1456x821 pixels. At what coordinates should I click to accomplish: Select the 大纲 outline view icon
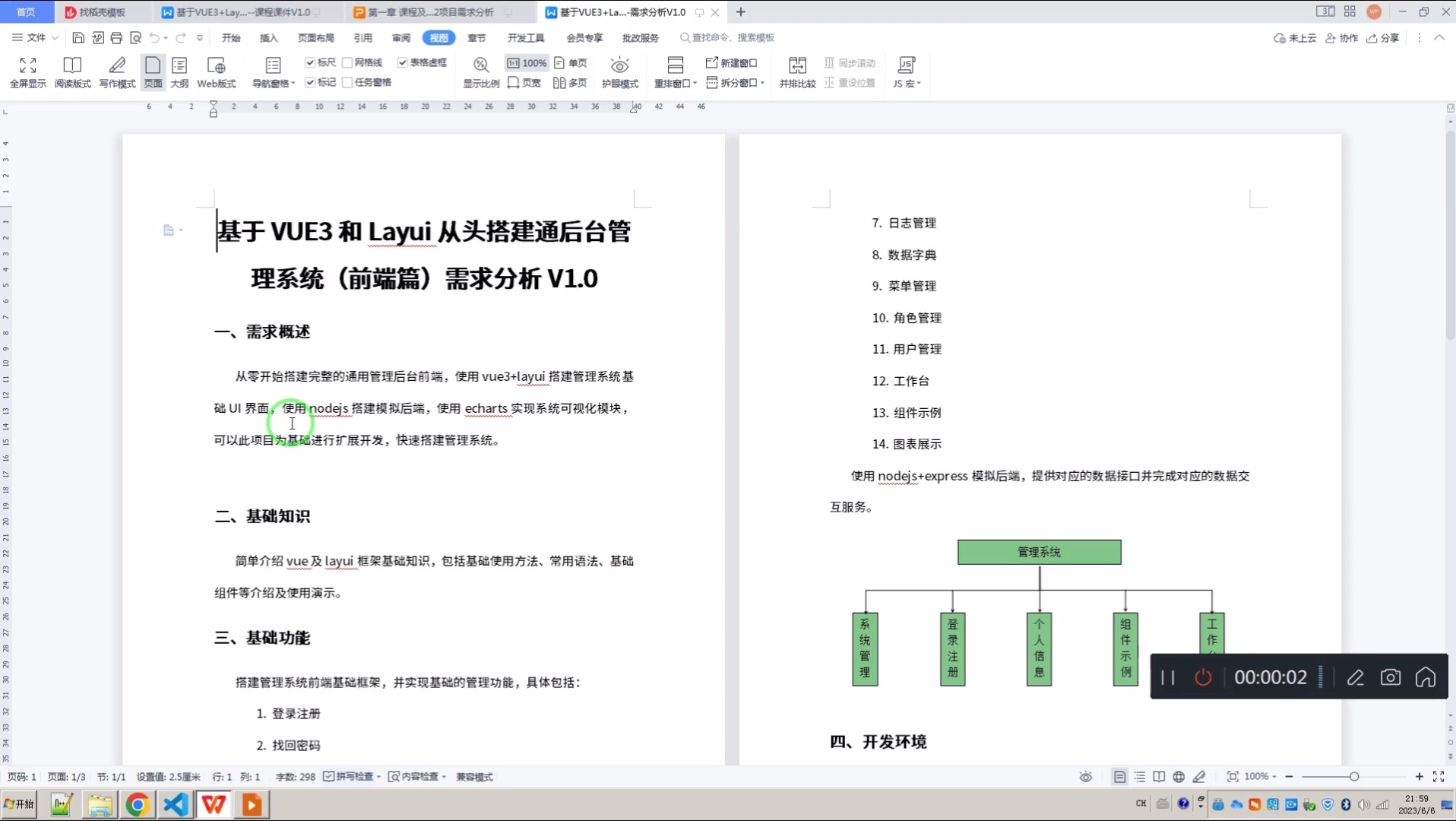[179, 72]
